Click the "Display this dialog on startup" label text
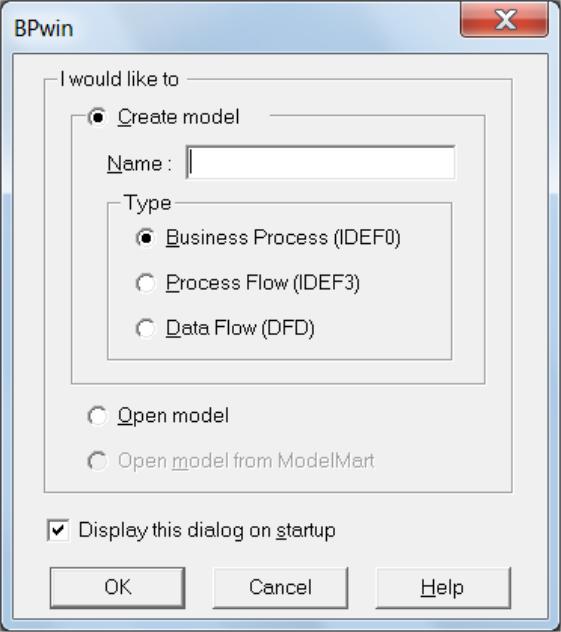This screenshot has height=632, width=561. point(207,530)
